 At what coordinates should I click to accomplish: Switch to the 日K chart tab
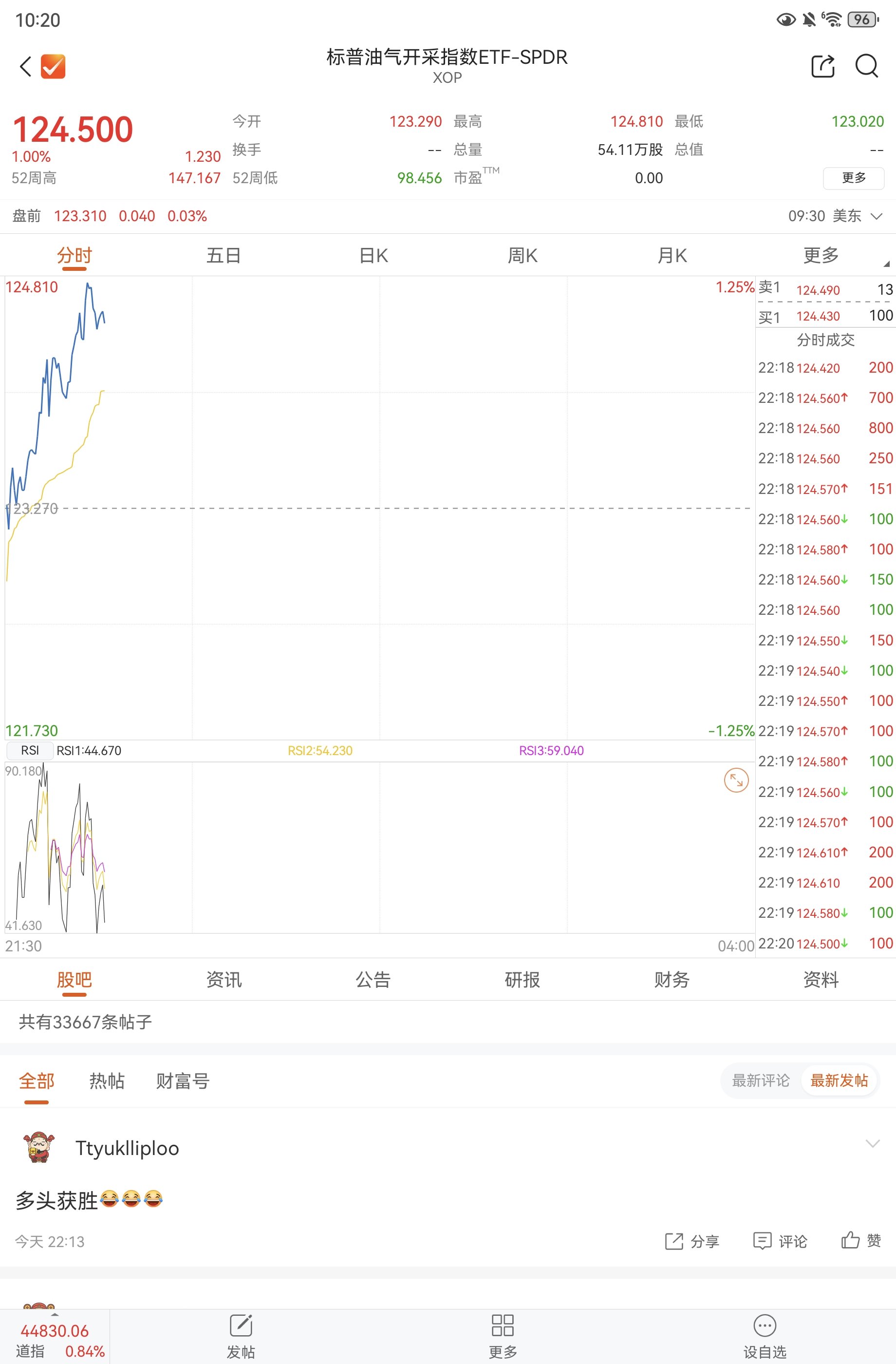(373, 256)
